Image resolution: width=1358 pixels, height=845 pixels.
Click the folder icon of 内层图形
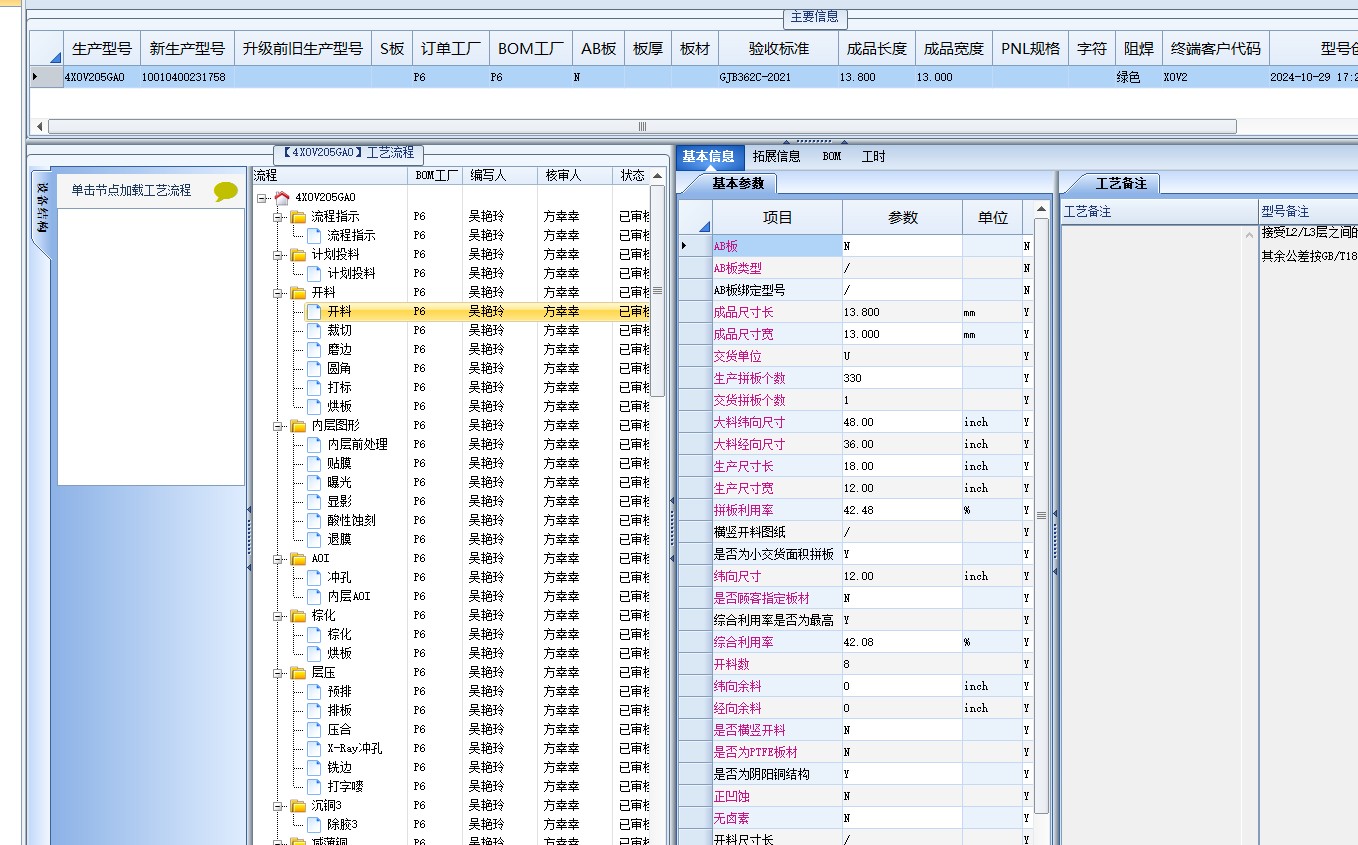click(298, 425)
